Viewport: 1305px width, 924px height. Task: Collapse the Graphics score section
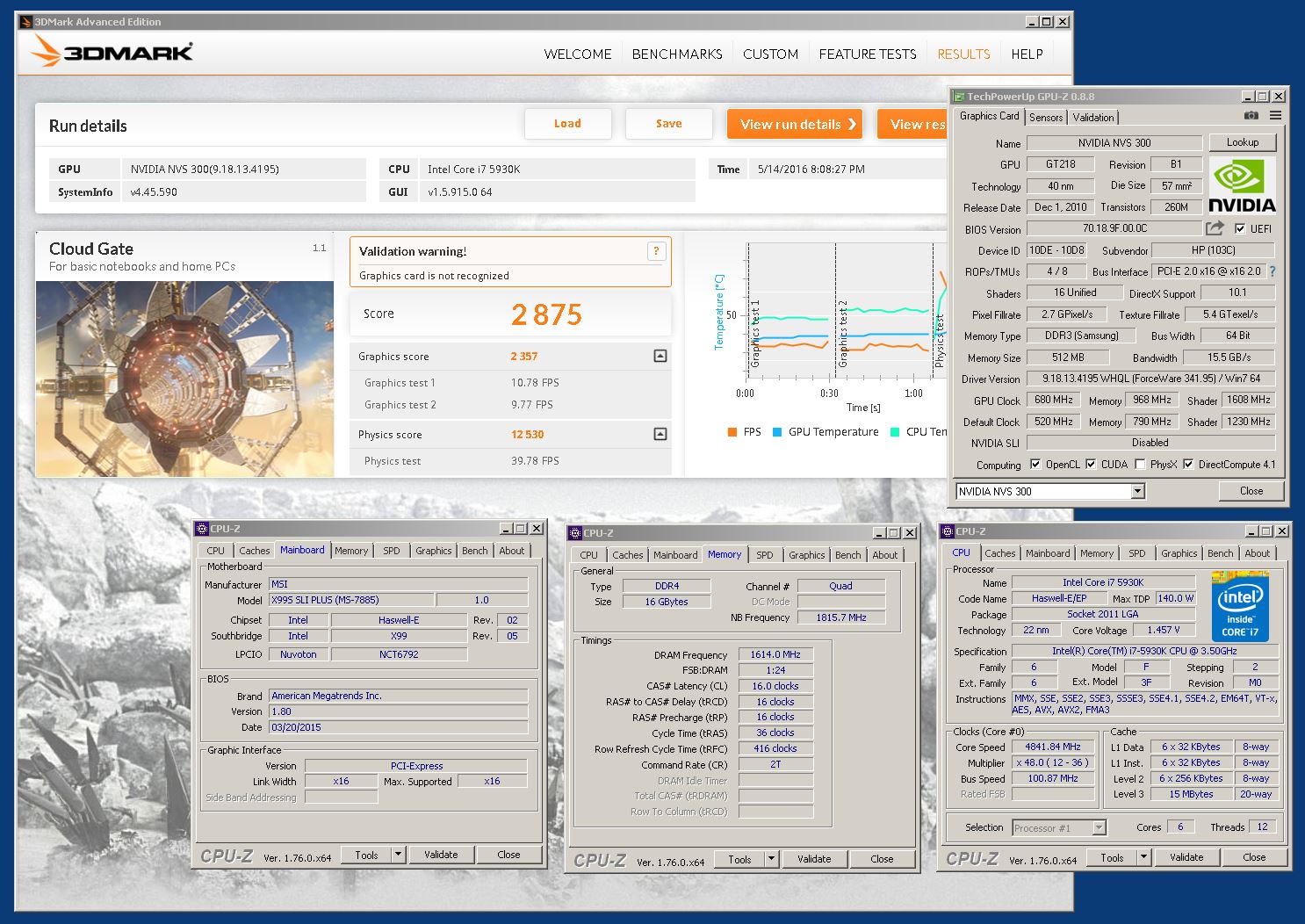pos(660,356)
